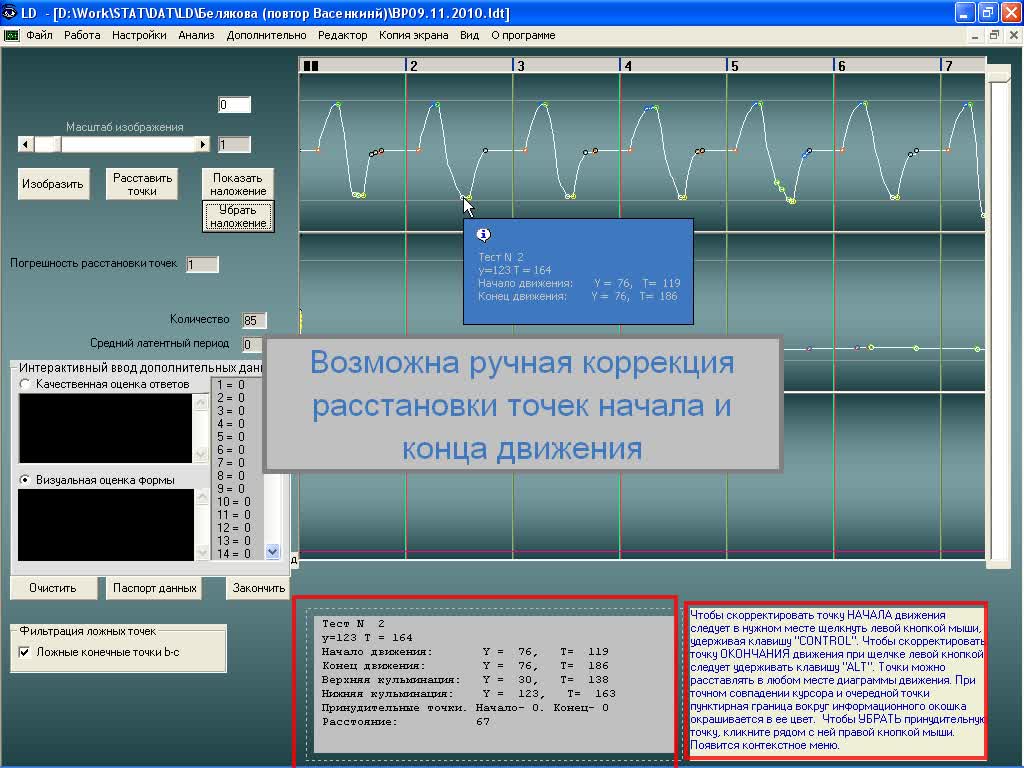Click the Убрать наложение button
Image resolution: width=1024 pixels, height=768 pixels.
tap(238, 216)
